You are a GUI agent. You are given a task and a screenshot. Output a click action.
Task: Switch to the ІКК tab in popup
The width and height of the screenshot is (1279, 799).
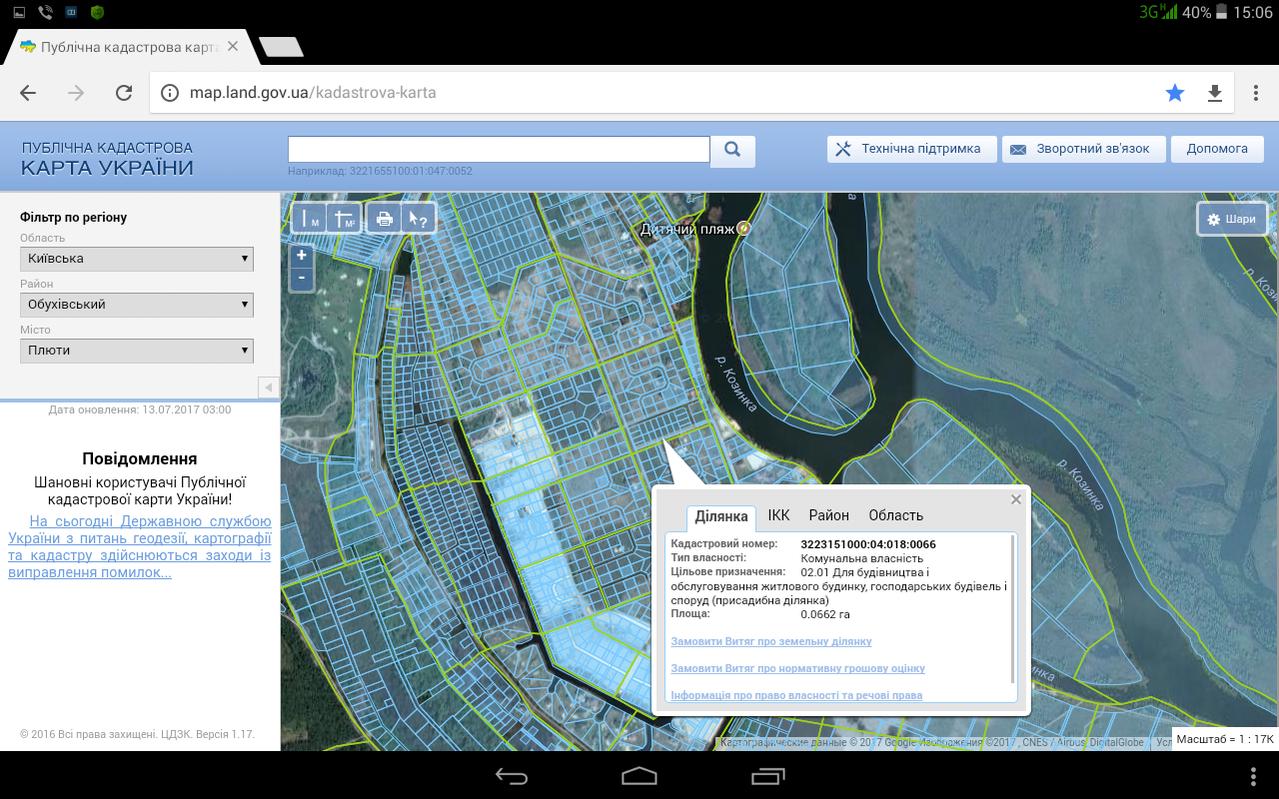click(x=779, y=515)
